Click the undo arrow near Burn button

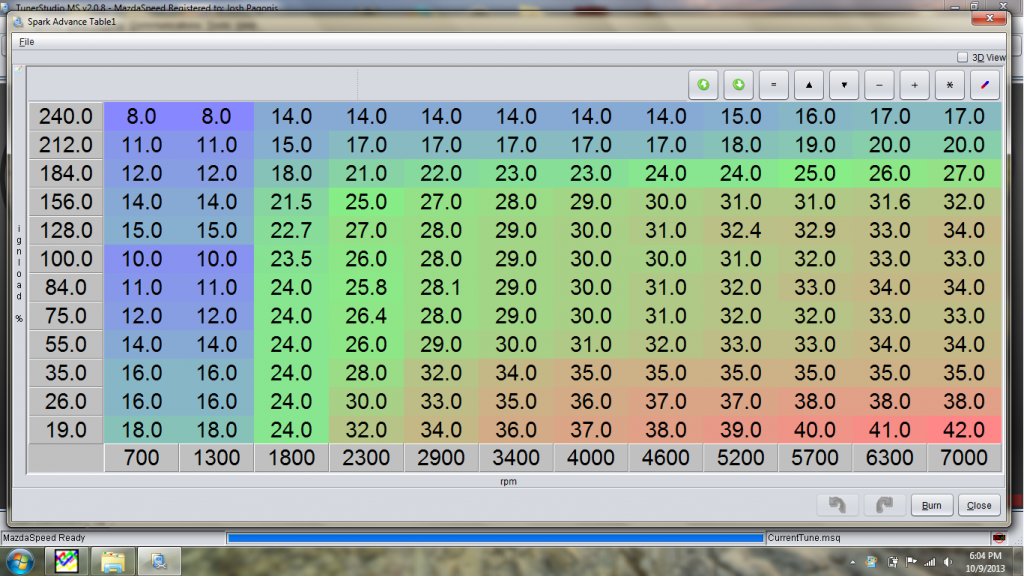point(838,504)
